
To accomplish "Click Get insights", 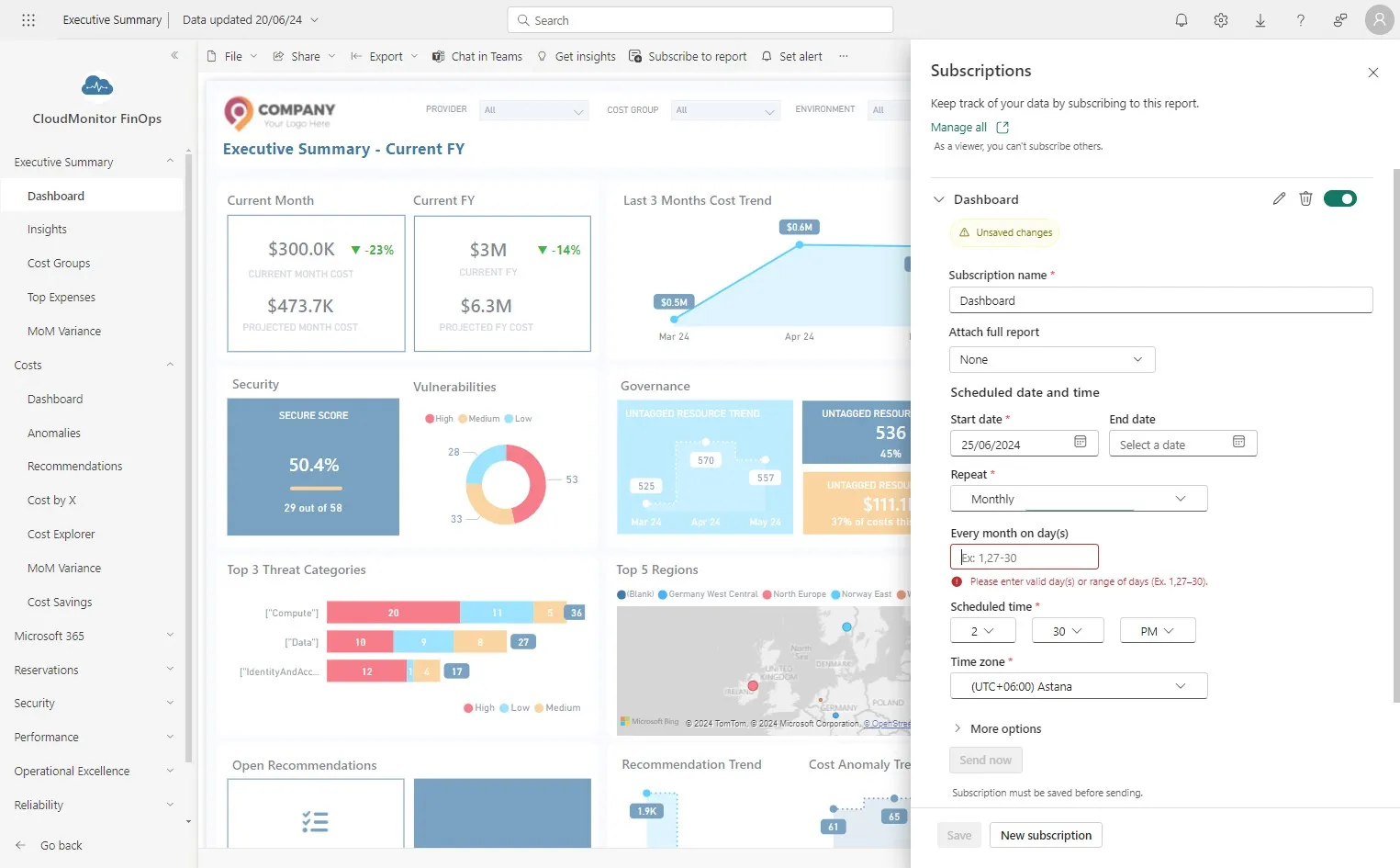I will point(577,56).
